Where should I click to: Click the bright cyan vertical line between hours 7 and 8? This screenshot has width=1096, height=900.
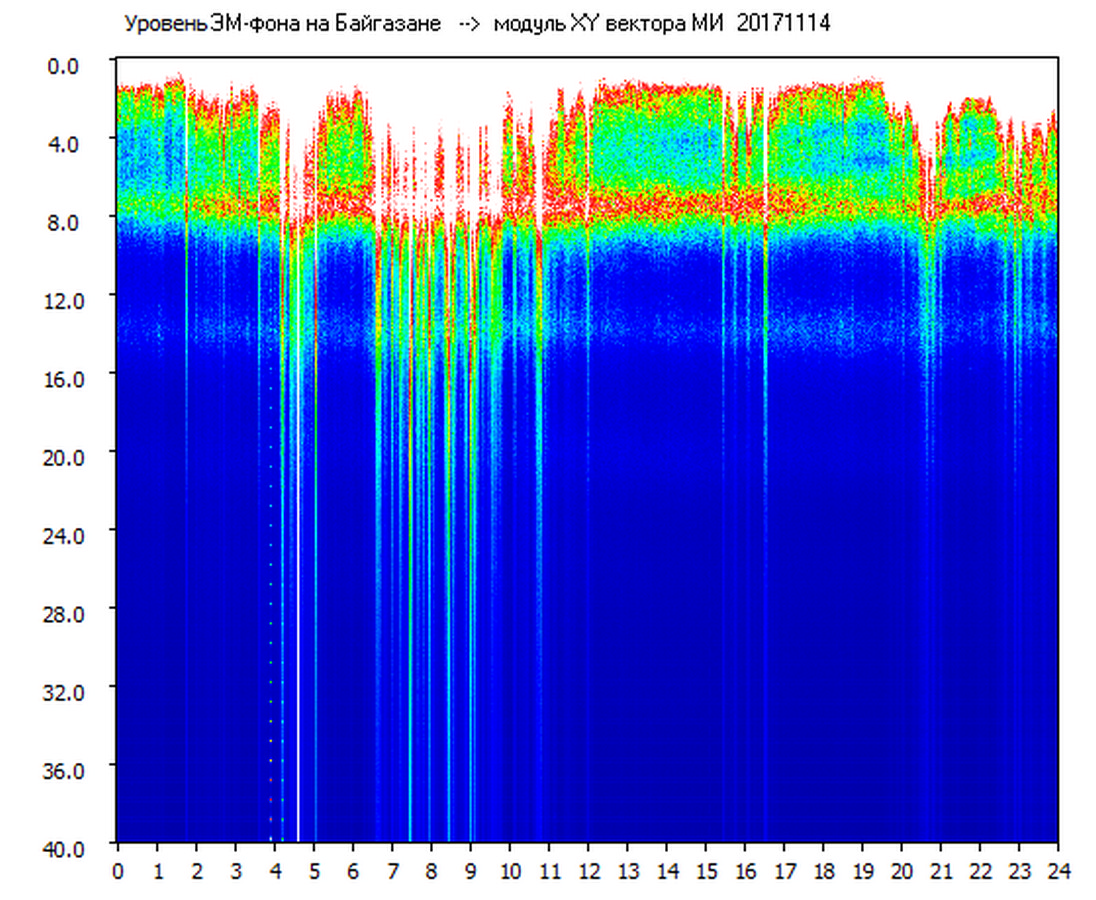point(410,600)
